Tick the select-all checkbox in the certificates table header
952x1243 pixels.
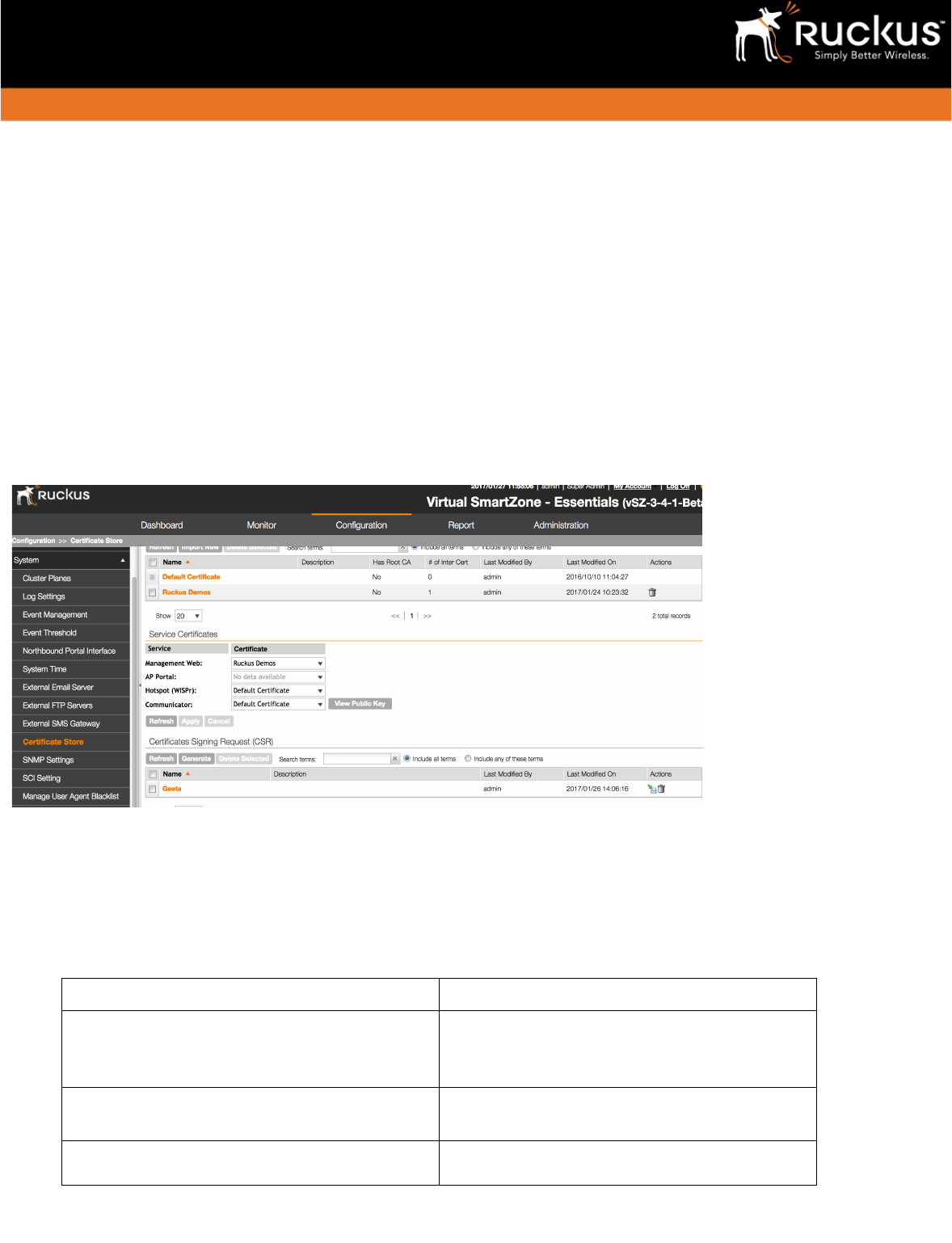(x=153, y=563)
